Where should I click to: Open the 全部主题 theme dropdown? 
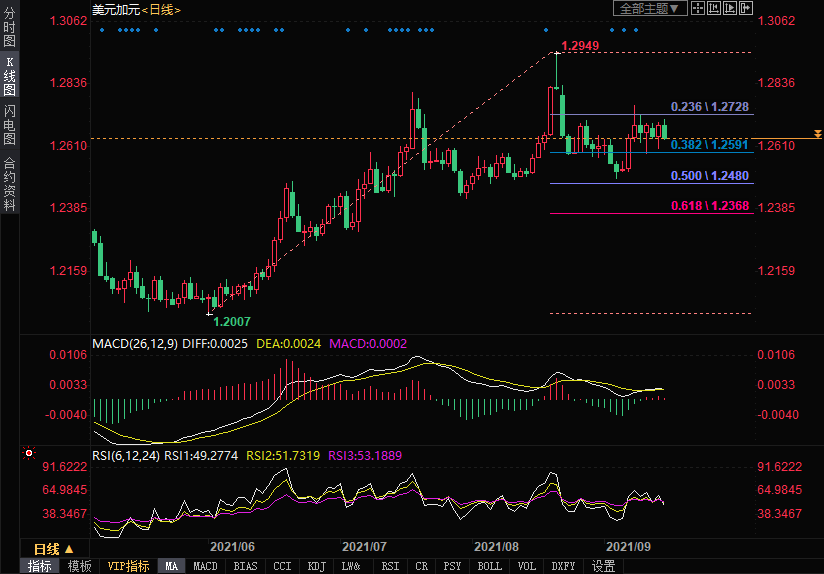tap(649, 8)
